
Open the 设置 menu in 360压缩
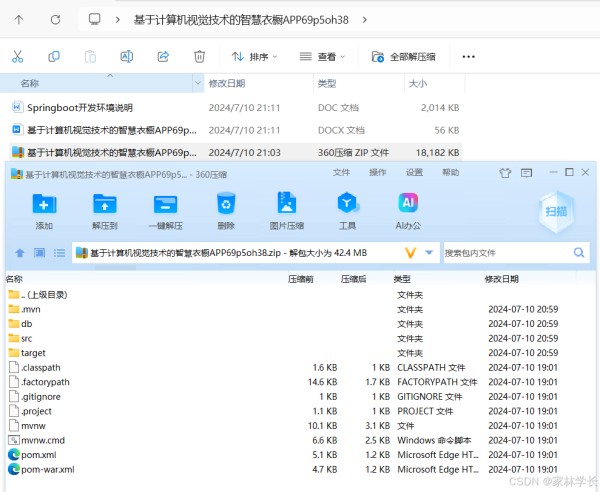point(414,173)
